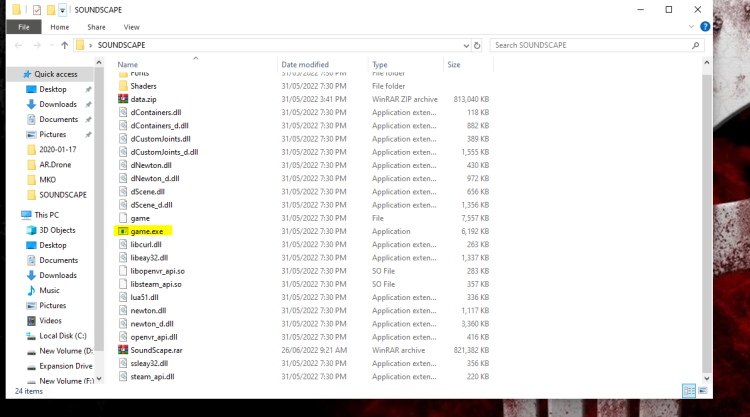Select the ssleay32.dll file name

point(149,363)
